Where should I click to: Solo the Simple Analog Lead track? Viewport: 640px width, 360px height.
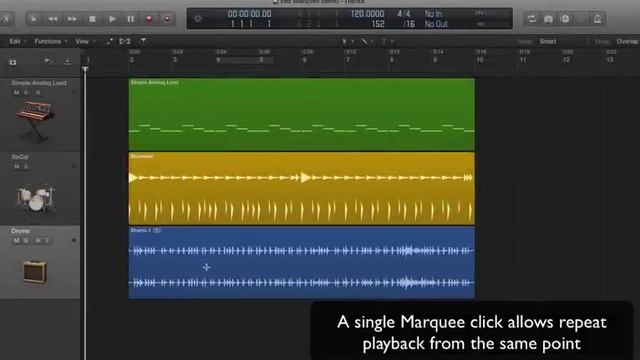point(26,93)
